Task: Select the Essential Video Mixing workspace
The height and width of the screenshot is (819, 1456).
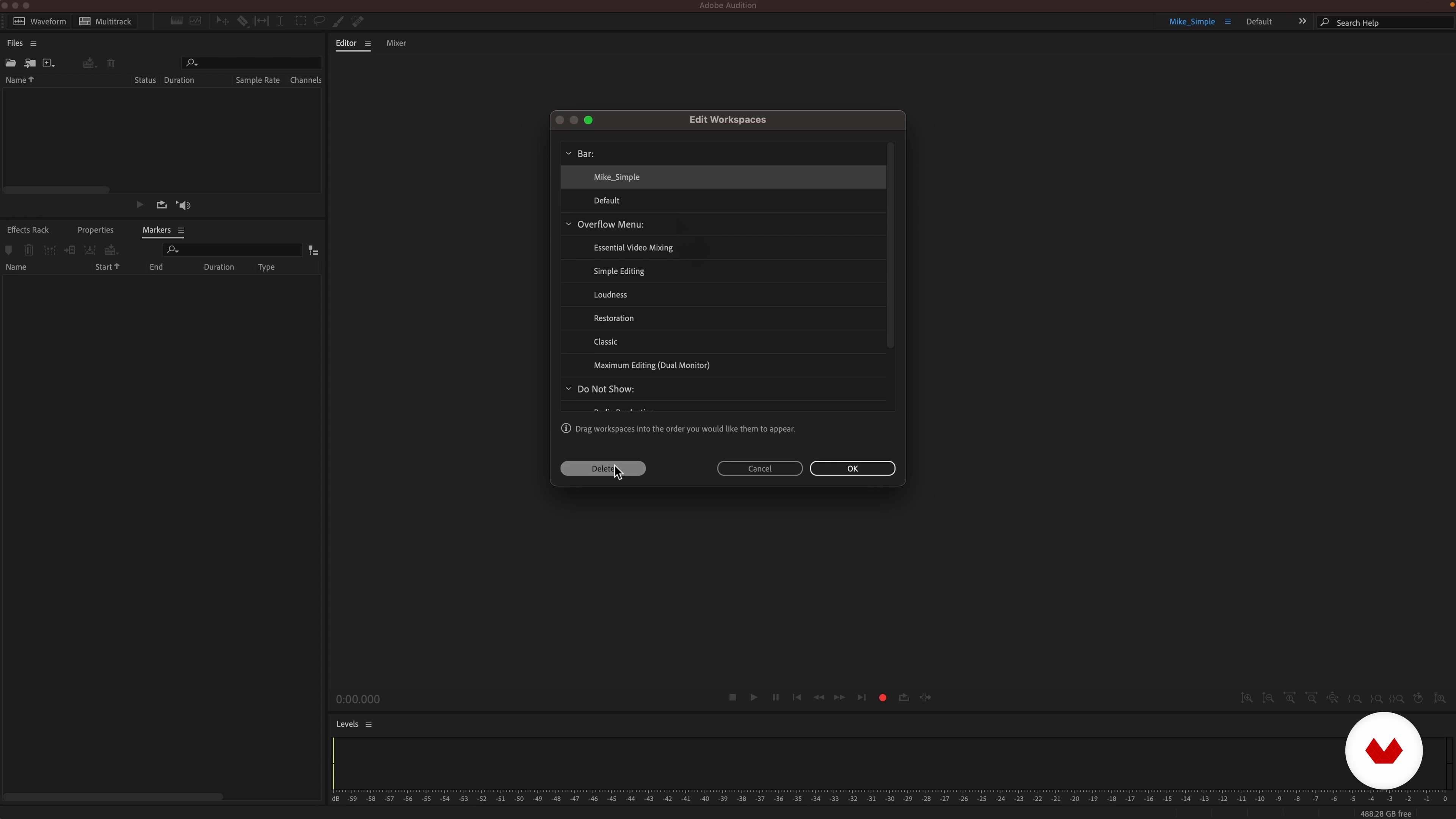Action: (723, 248)
